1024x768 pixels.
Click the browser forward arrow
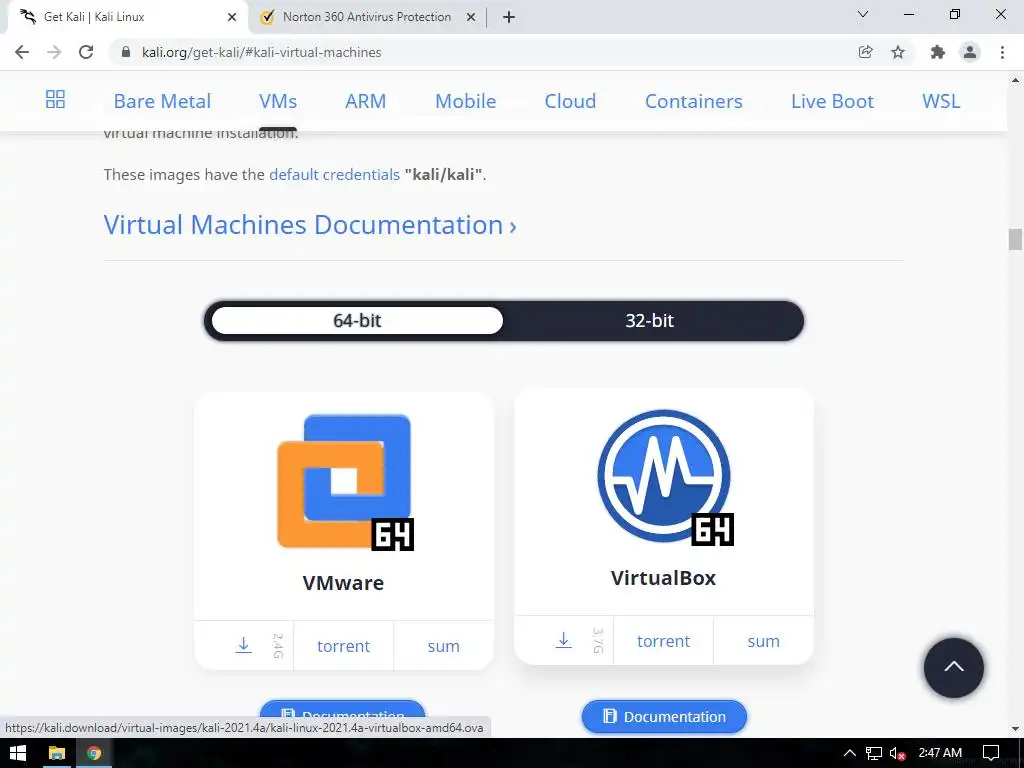[x=54, y=52]
